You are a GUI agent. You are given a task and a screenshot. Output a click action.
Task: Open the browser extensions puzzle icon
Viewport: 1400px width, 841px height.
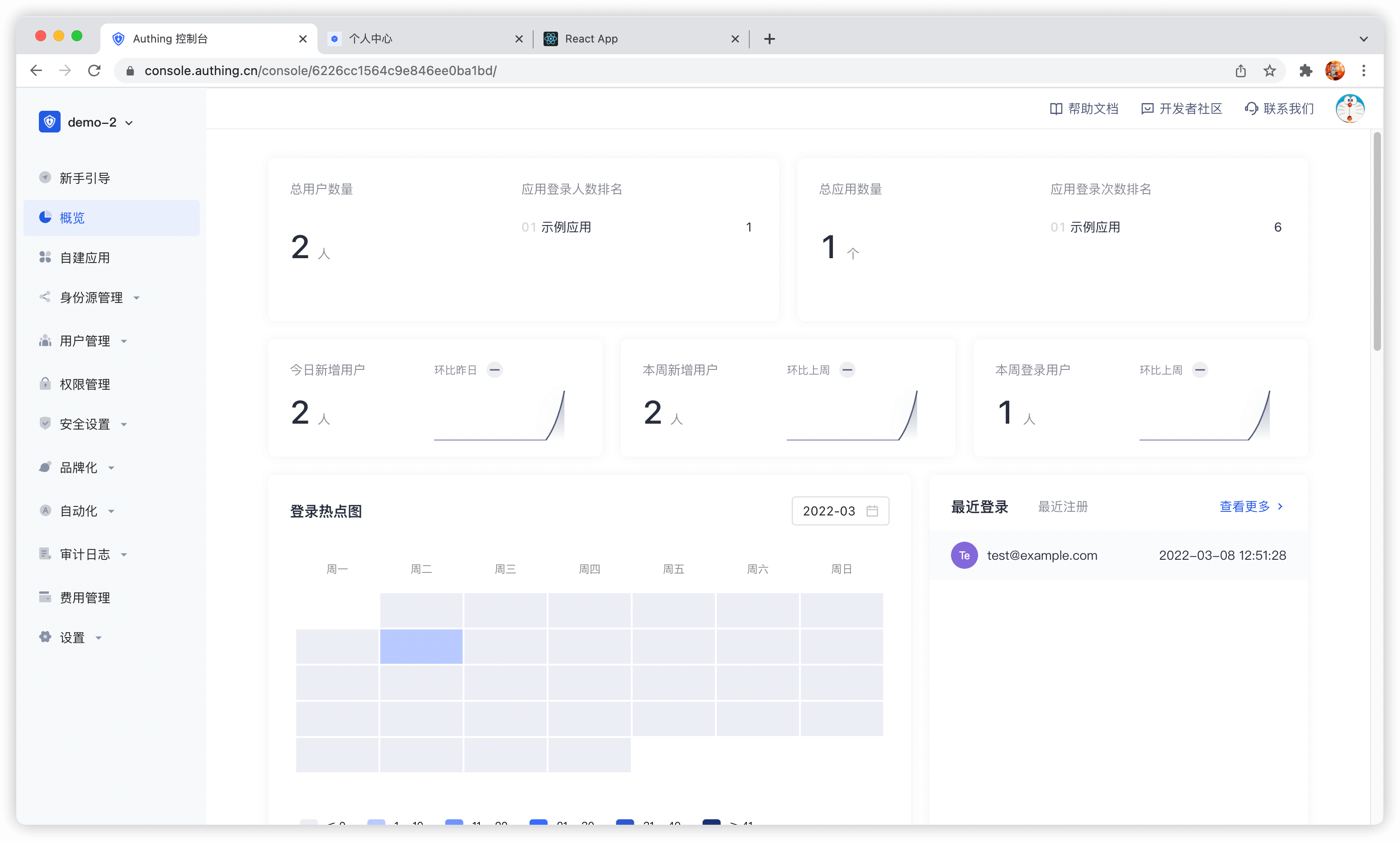pos(1305,71)
